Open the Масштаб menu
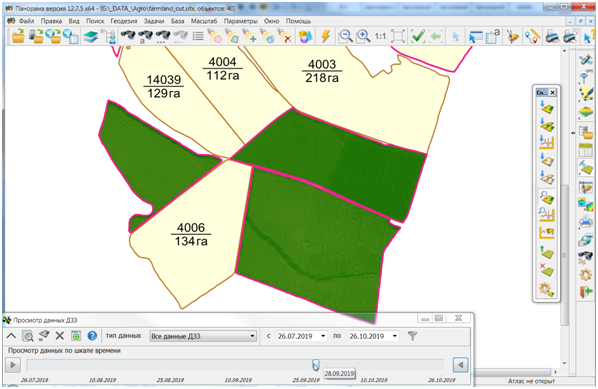The image size is (598, 389). tap(204, 21)
